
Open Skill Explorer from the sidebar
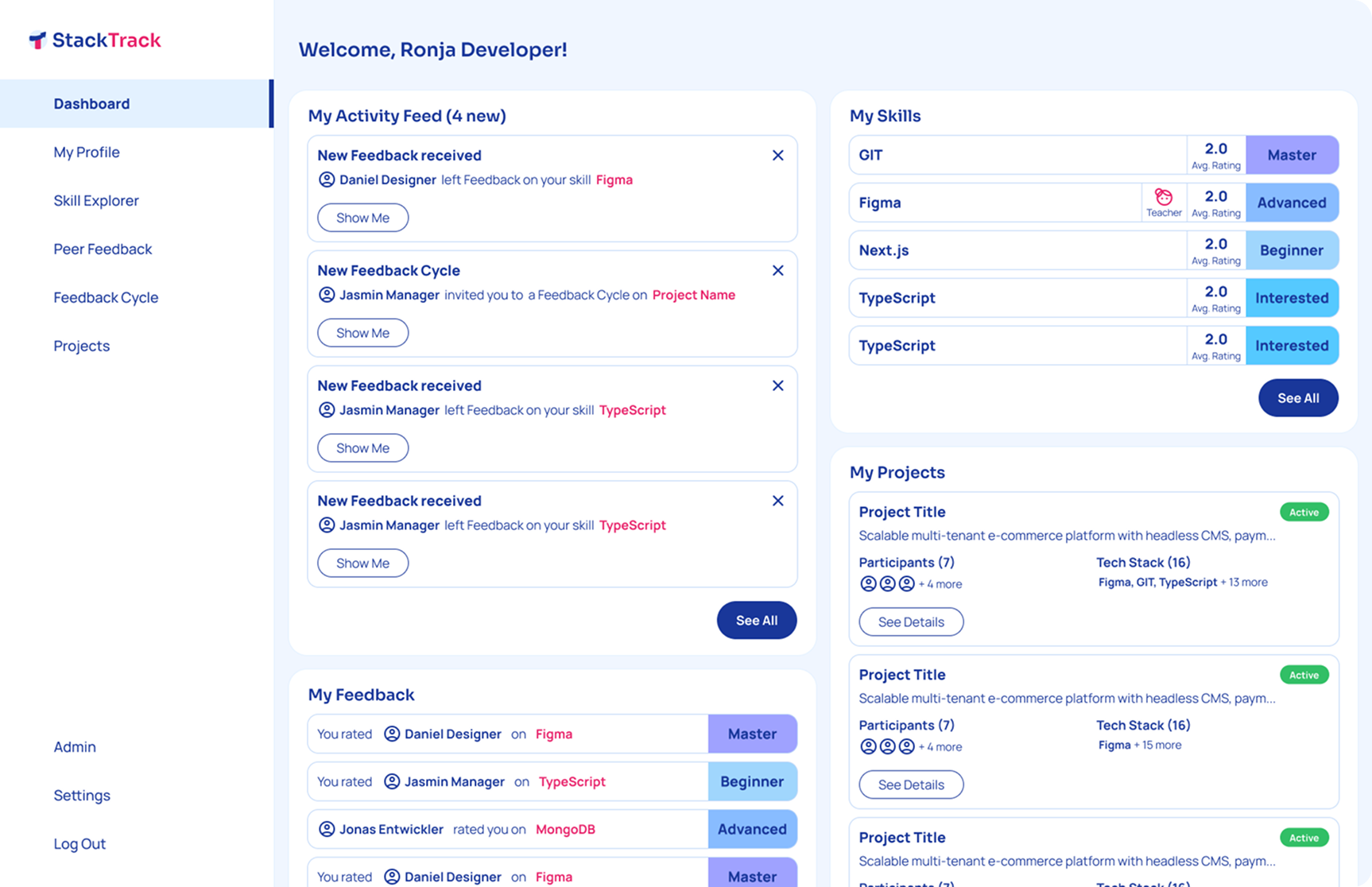(x=96, y=200)
